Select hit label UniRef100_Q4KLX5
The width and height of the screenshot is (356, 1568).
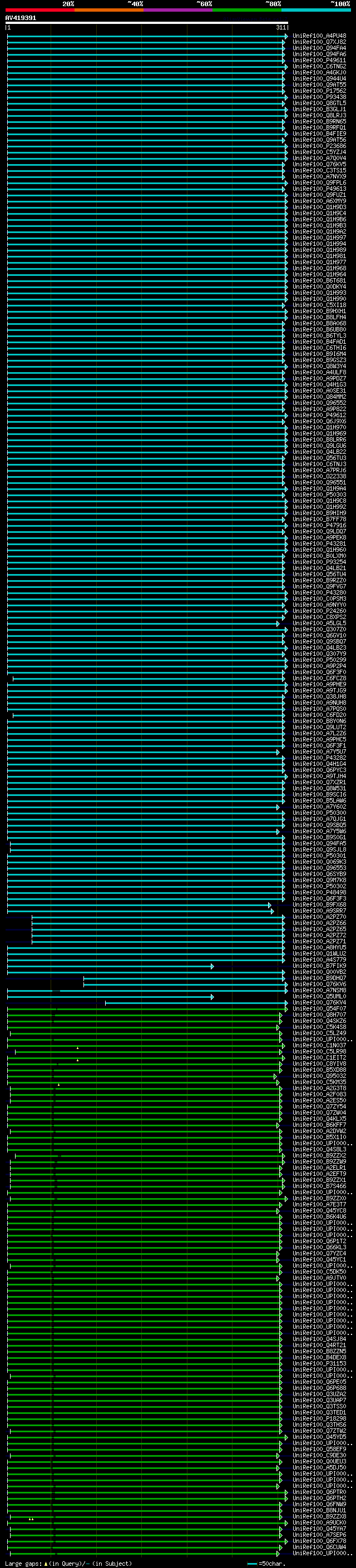(x=319, y=1119)
